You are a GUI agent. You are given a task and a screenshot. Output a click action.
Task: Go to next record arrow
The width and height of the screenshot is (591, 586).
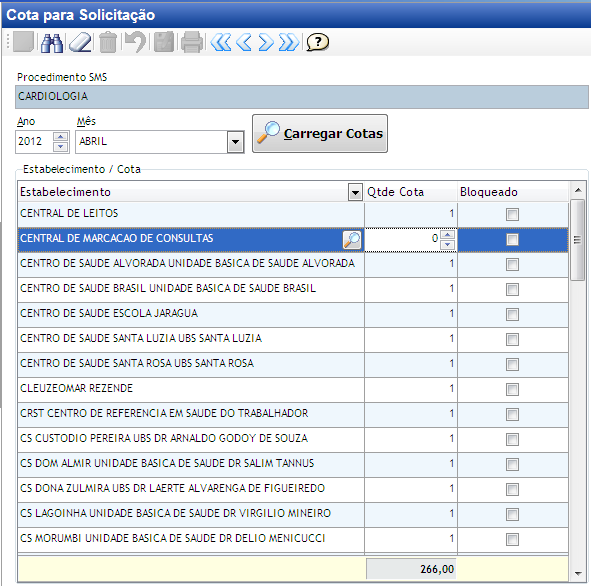(266, 43)
